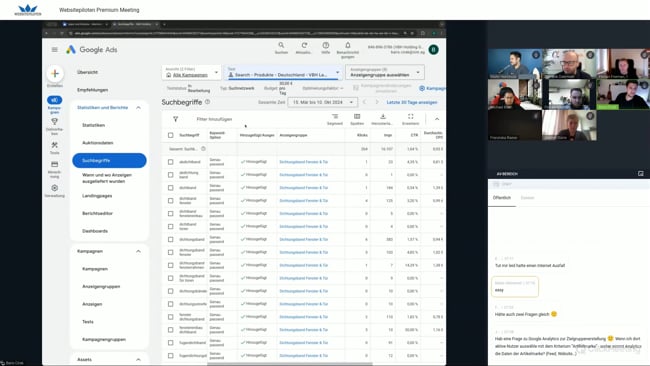
Task: Collapse the table toolbar chevron
Action: pyautogui.click(x=437, y=119)
